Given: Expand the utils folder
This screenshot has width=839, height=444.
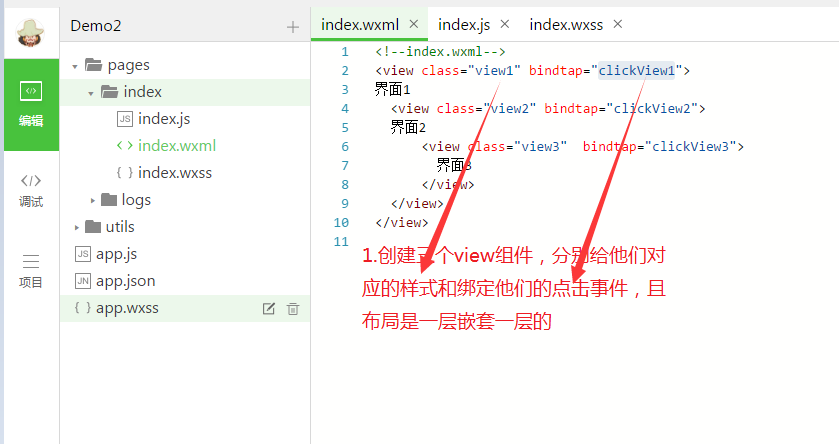Looking at the screenshot, I should coord(76,227).
